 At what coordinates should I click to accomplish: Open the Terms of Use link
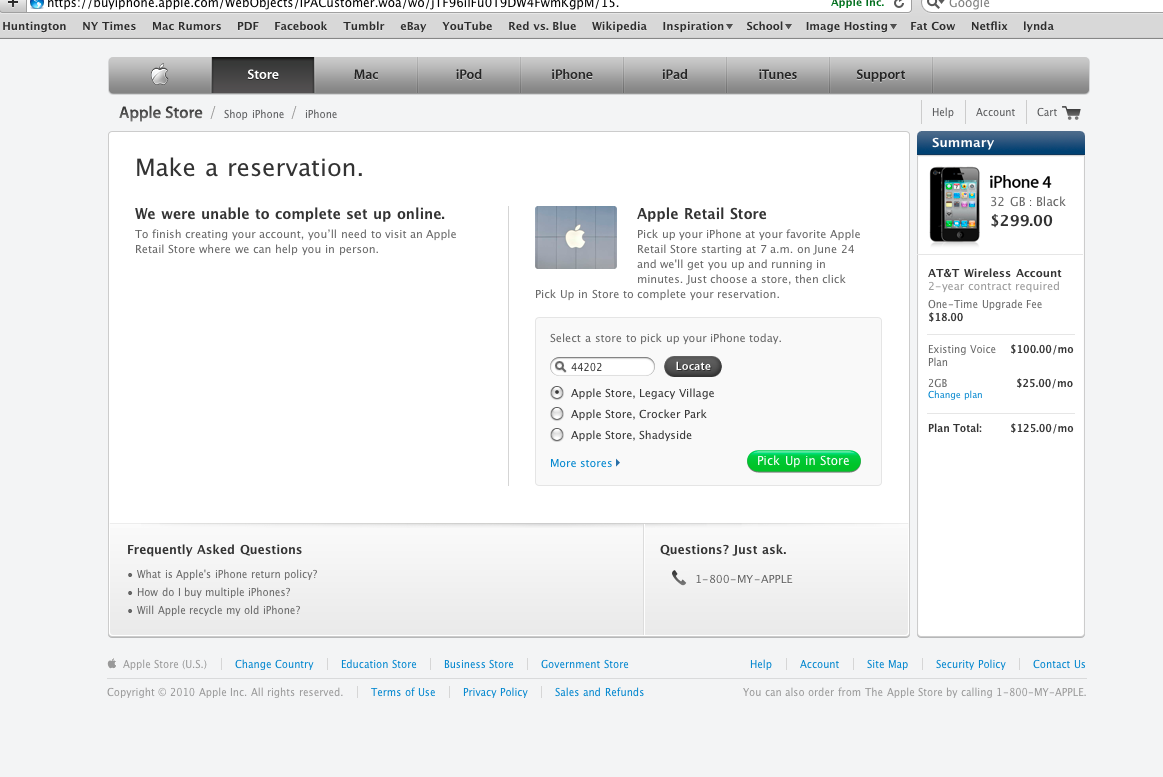click(403, 692)
